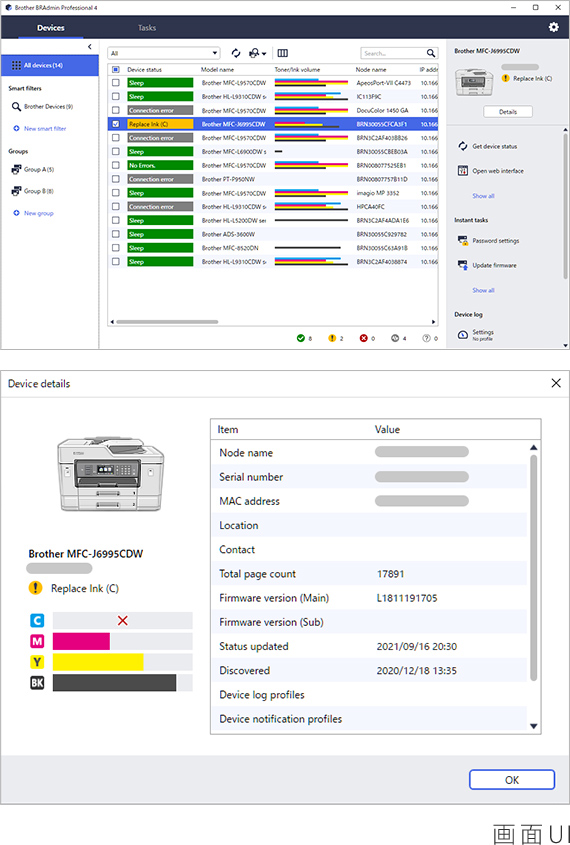Image resolution: width=570 pixels, height=845 pixels.
Task: Click the cyan C ink icon
Action: tap(37, 621)
